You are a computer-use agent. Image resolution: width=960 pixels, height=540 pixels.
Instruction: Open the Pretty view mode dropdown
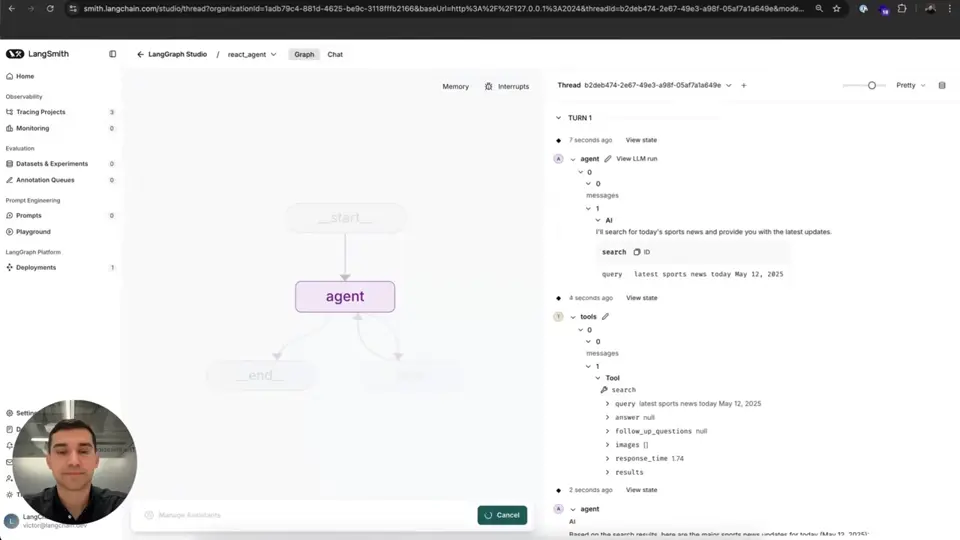(x=910, y=86)
